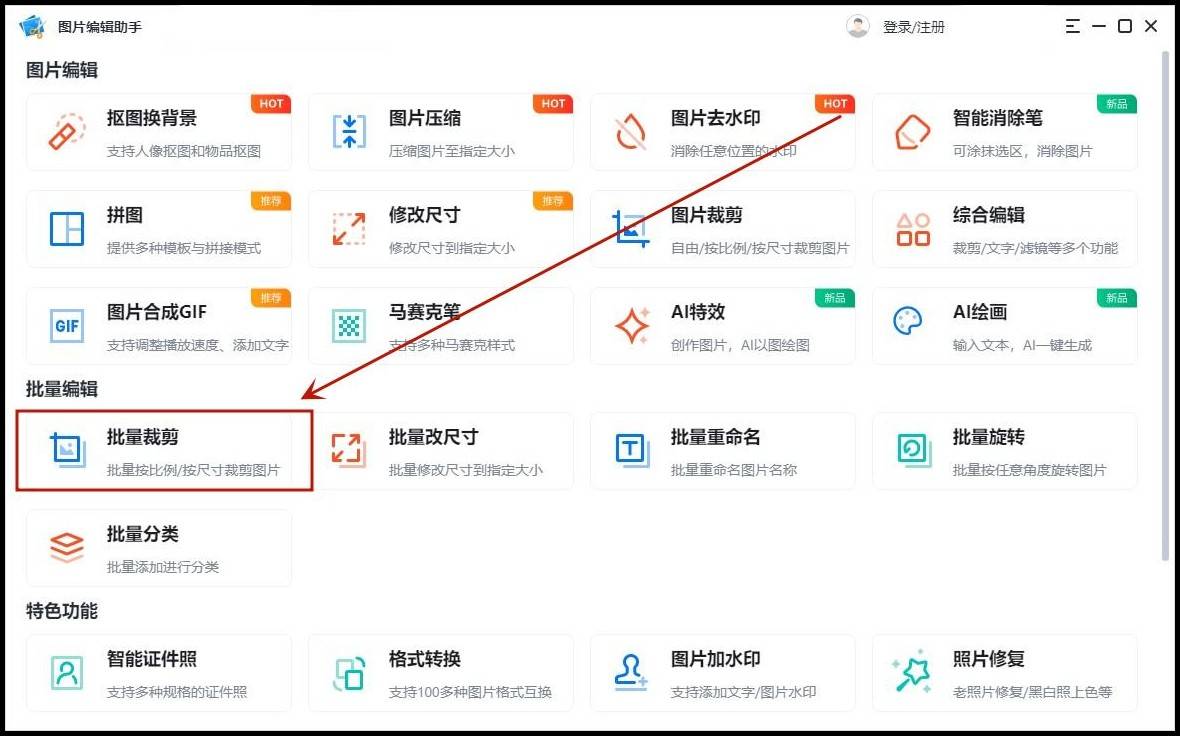Click the 拼图 layout grid icon

pos(67,229)
